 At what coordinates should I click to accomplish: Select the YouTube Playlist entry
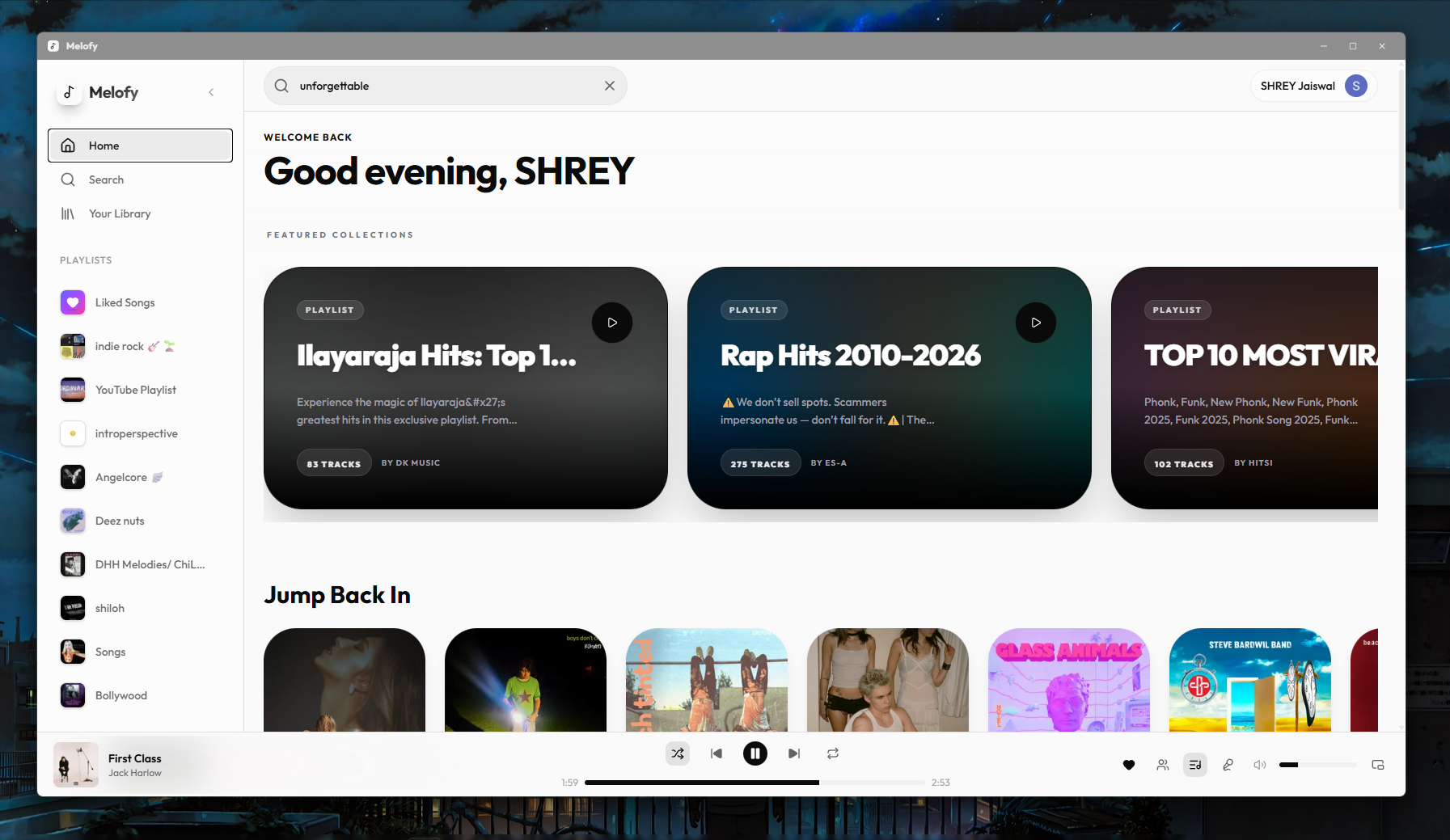(x=140, y=390)
